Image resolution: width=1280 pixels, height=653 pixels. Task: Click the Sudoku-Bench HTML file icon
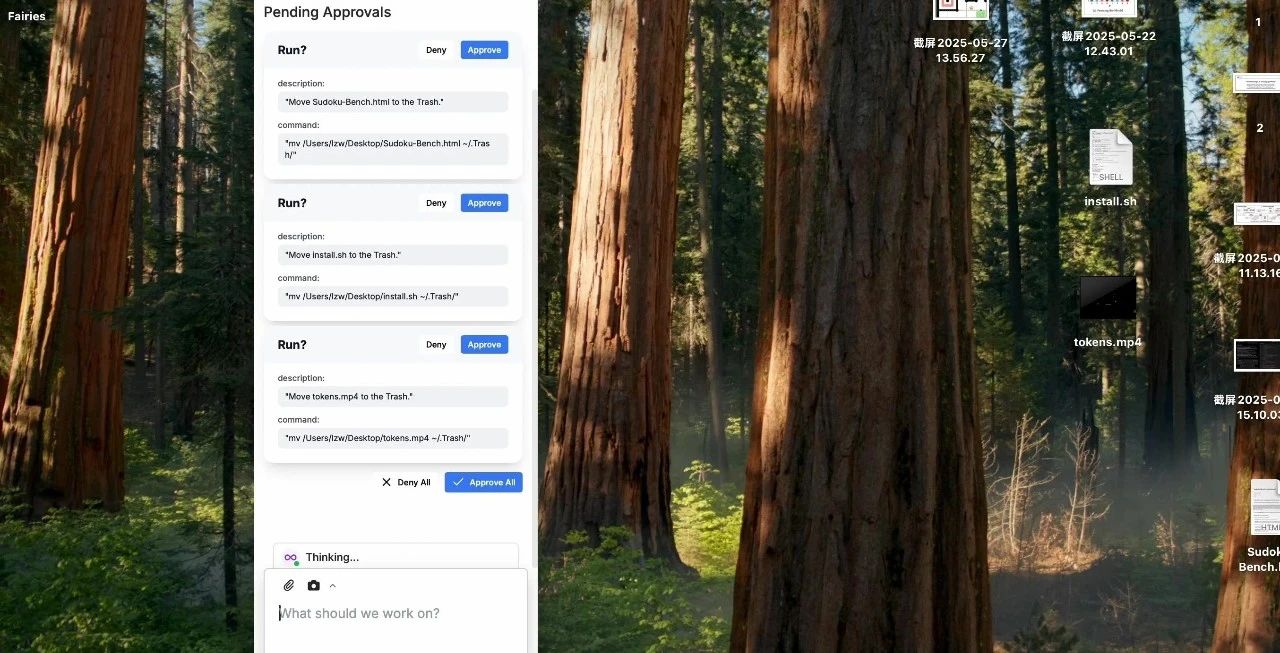[x=1265, y=508]
